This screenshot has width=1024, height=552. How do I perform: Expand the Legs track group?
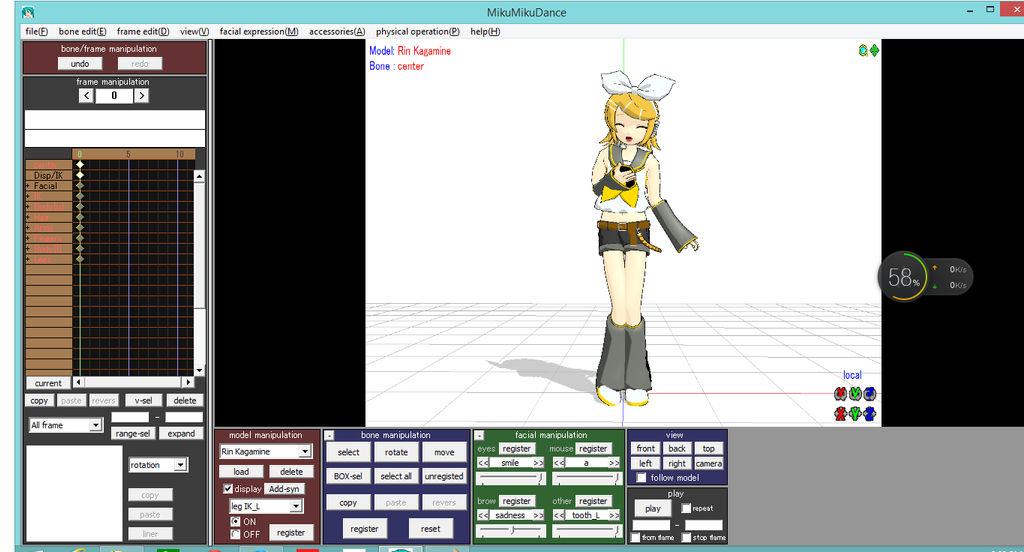28,259
